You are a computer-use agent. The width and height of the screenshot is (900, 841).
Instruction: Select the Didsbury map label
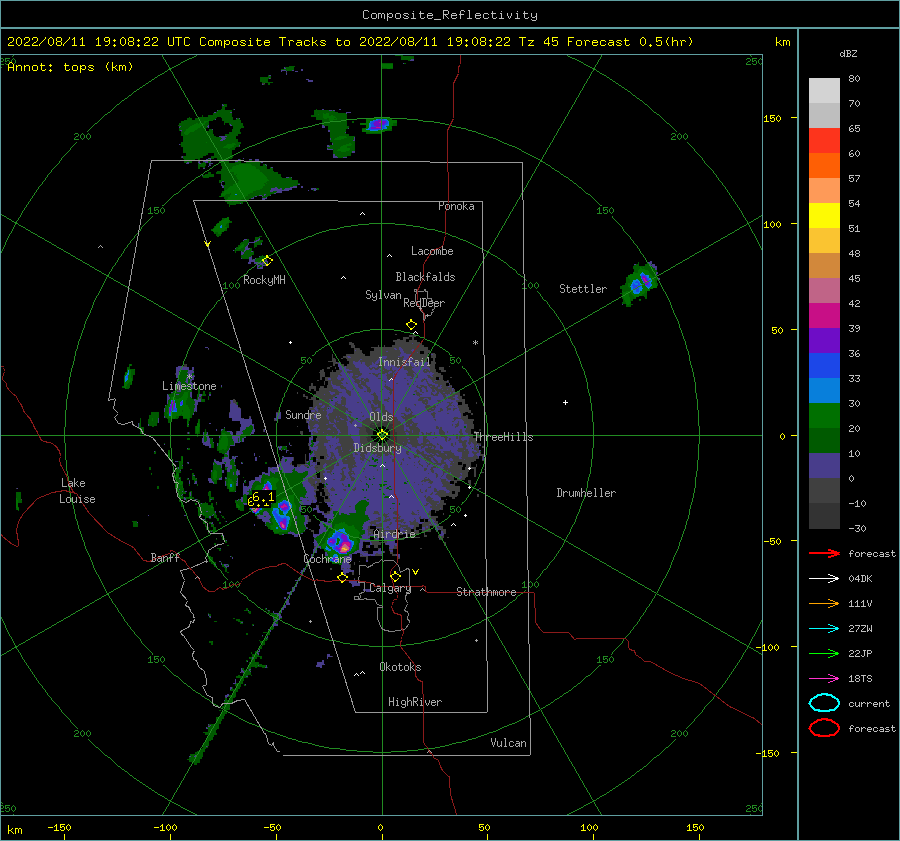377,448
